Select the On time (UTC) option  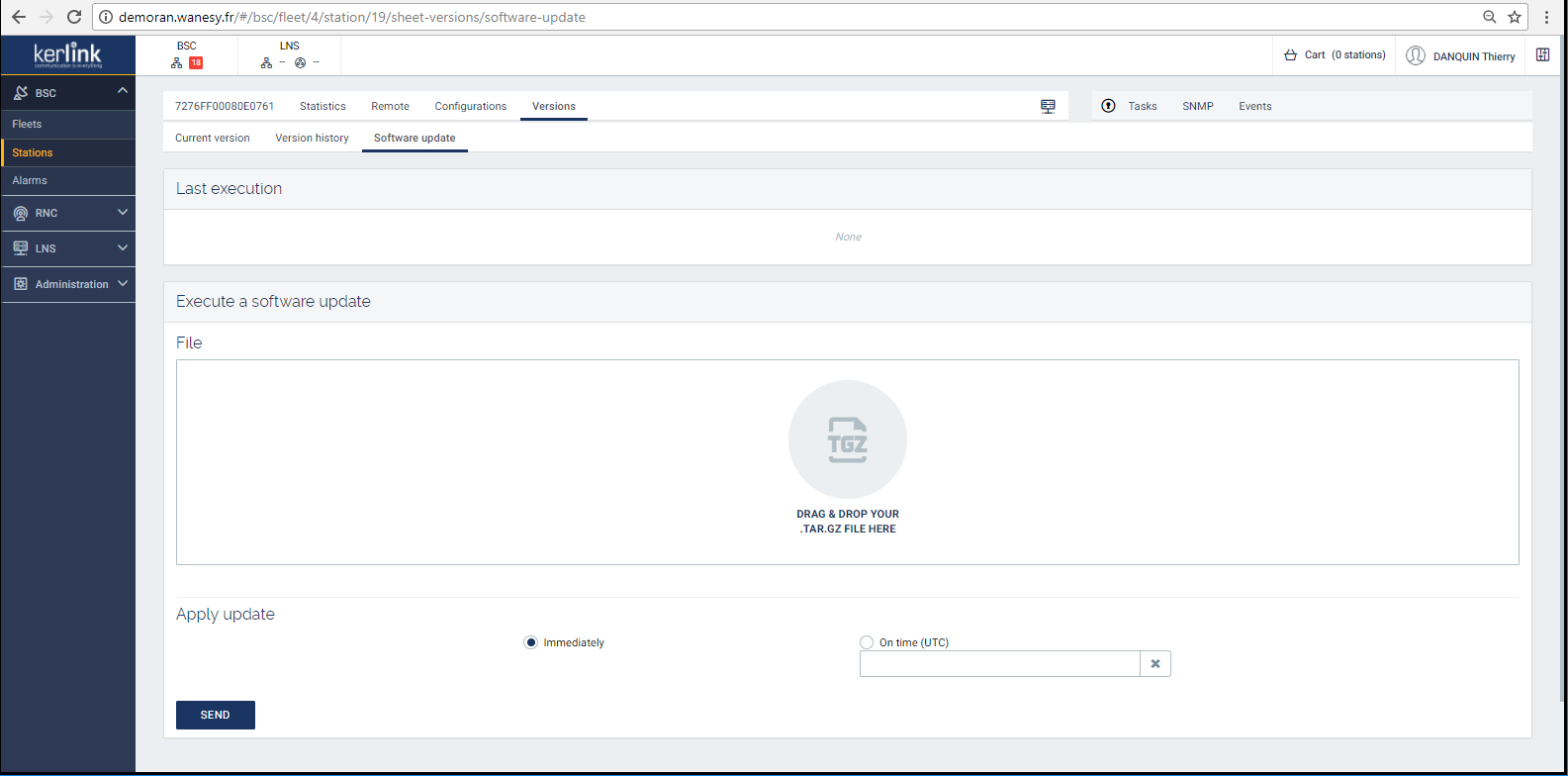[x=867, y=642]
